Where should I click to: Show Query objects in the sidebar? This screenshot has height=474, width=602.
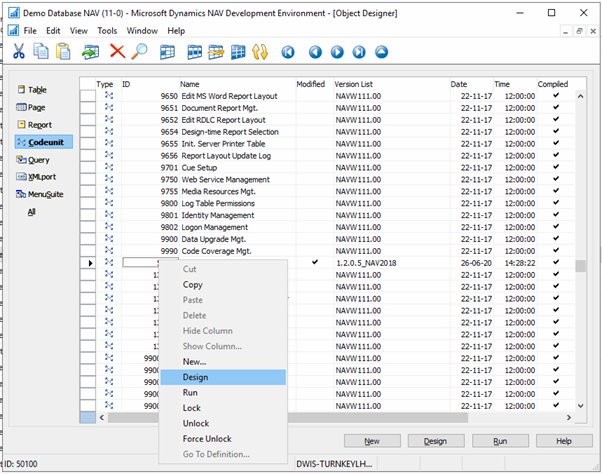37,160
